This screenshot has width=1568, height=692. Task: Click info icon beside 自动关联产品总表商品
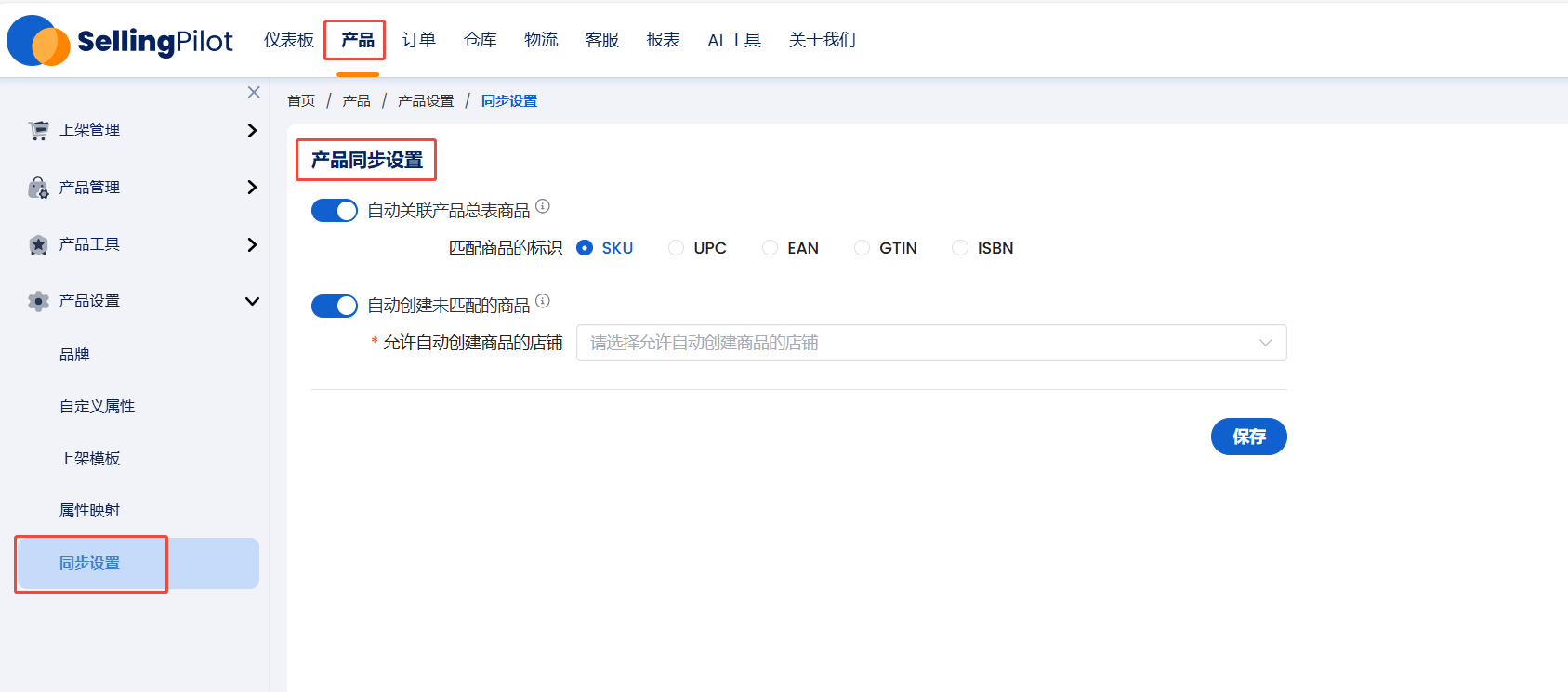point(543,206)
